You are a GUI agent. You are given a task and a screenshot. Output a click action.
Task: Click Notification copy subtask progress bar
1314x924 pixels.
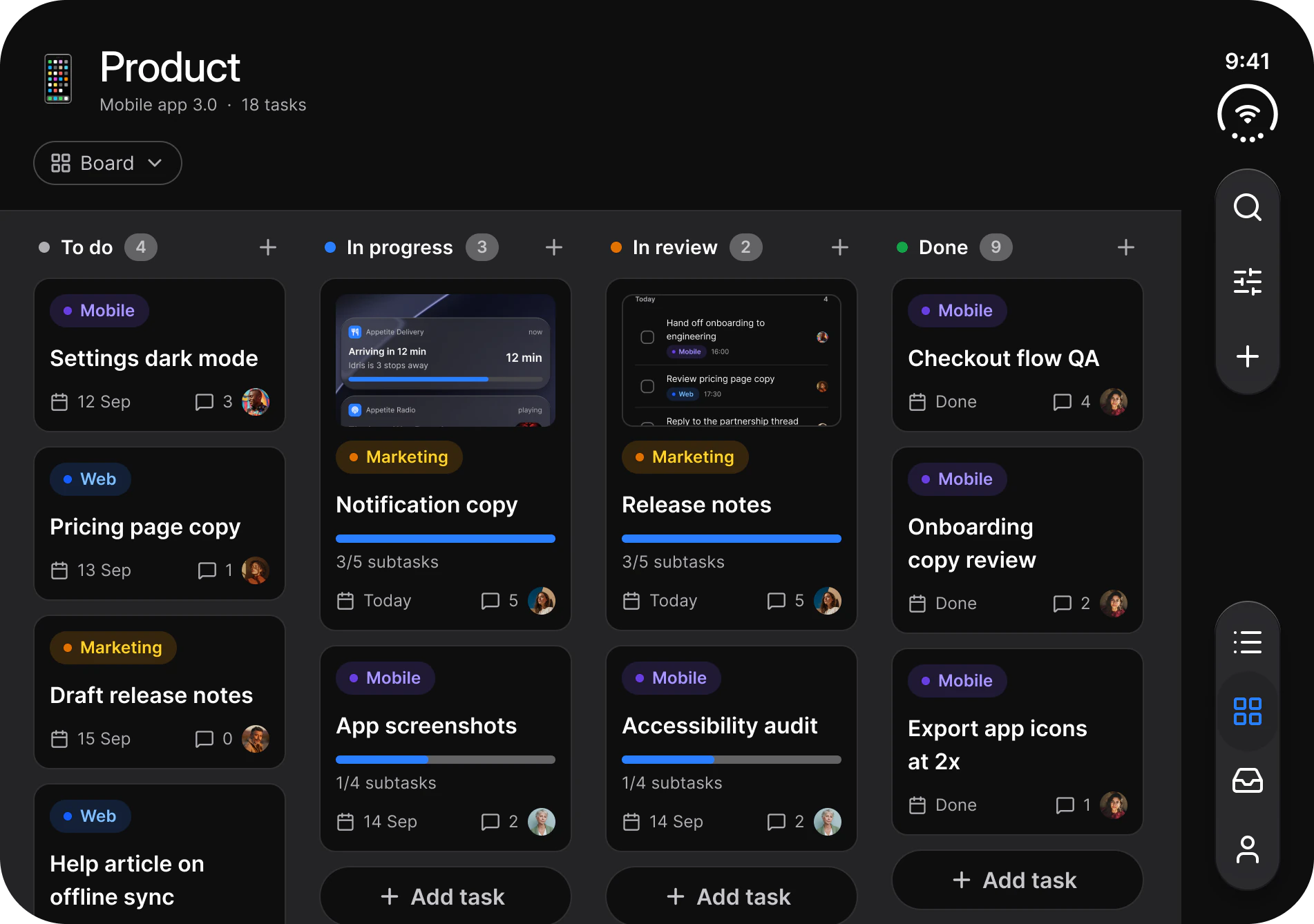coord(446,539)
